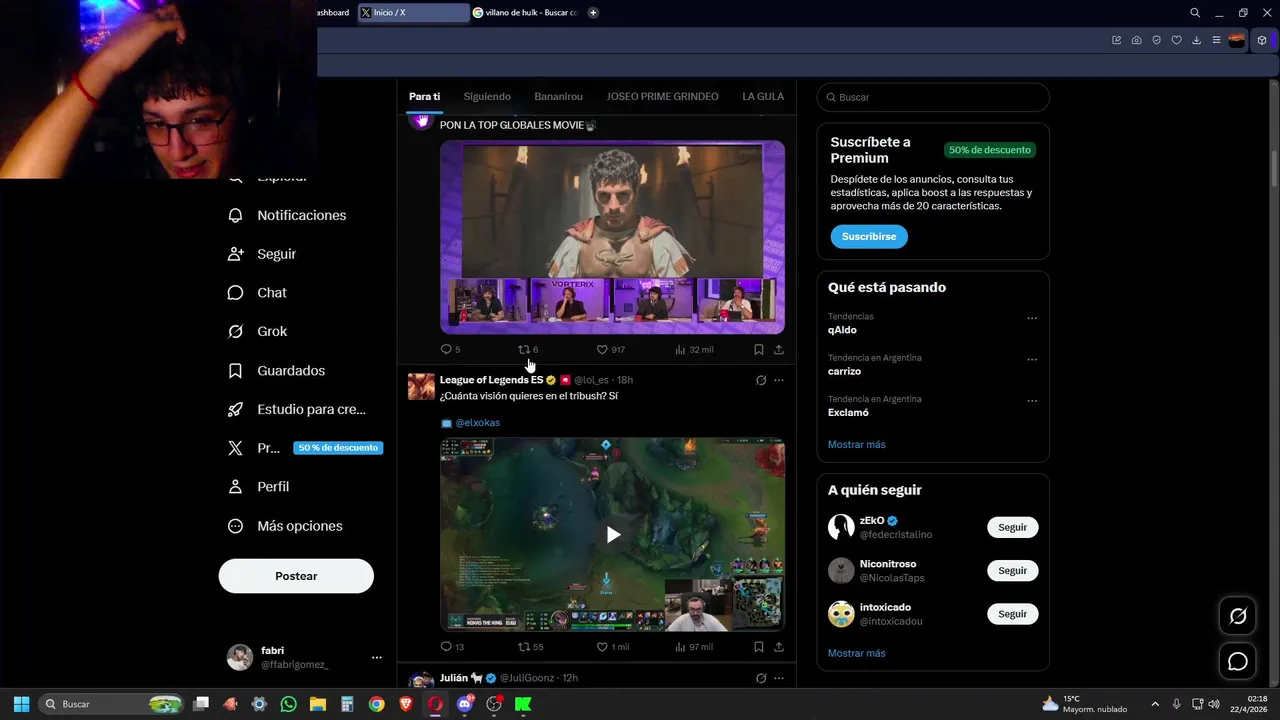The height and width of the screenshot is (720, 1280).
Task: Open more options on League of Legends post
Action: pos(779,380)
